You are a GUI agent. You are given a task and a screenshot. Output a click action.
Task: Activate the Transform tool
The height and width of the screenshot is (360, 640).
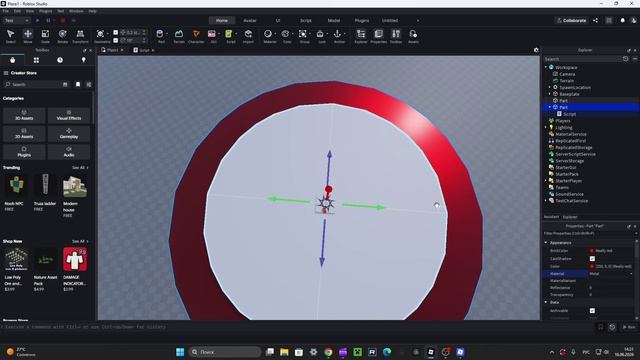(80, 36)
